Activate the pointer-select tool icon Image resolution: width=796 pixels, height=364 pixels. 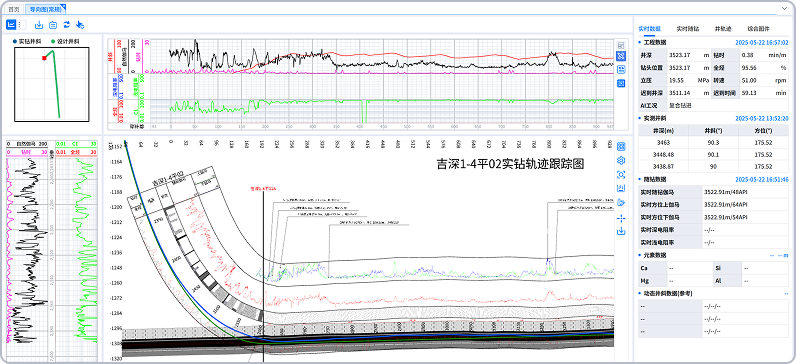[80, 25]
